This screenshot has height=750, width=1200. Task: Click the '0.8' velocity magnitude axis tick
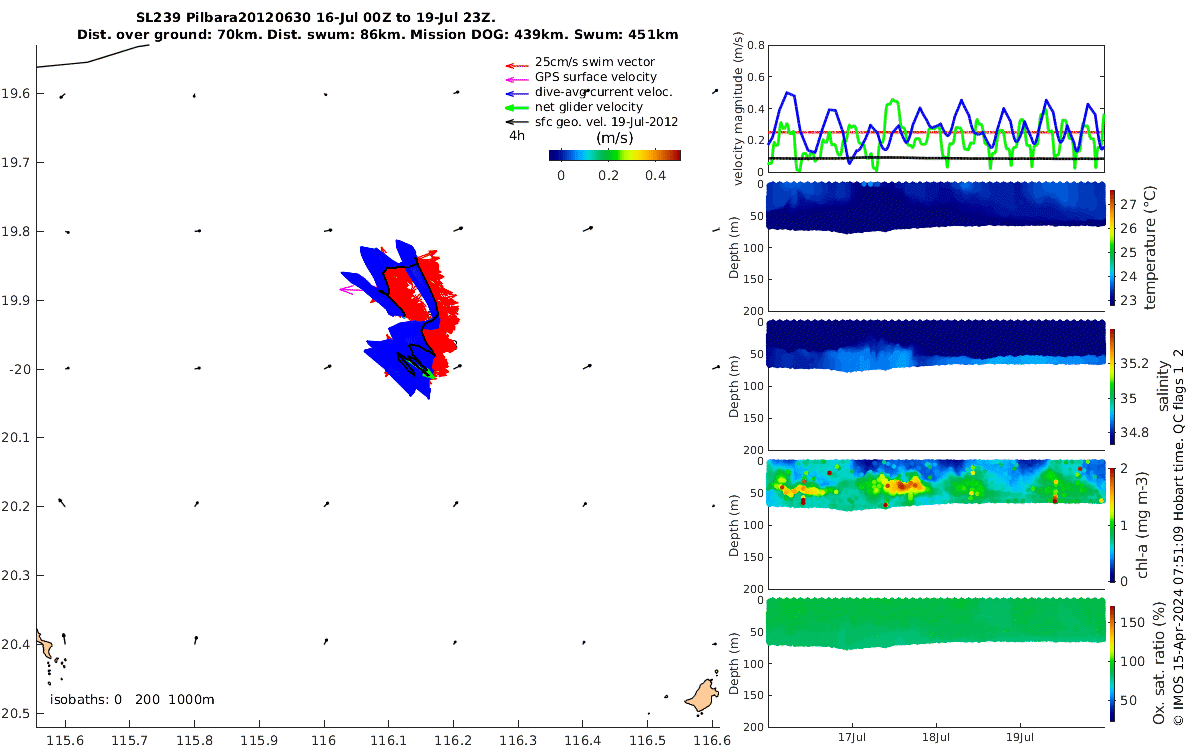pos(754,45)
